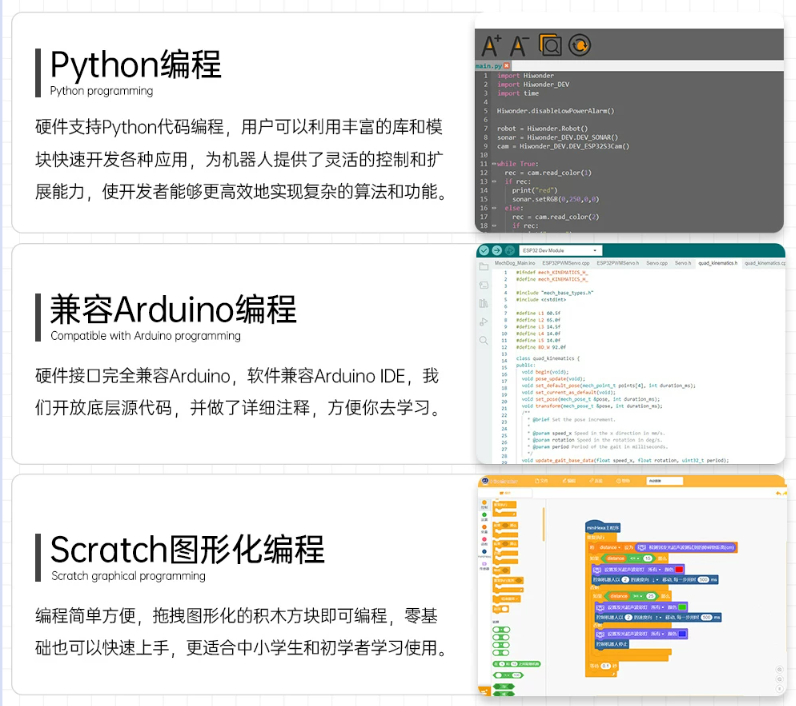Click the circular reset icon in Python editor
Viewport: 796px width, 706px height.
579,45
